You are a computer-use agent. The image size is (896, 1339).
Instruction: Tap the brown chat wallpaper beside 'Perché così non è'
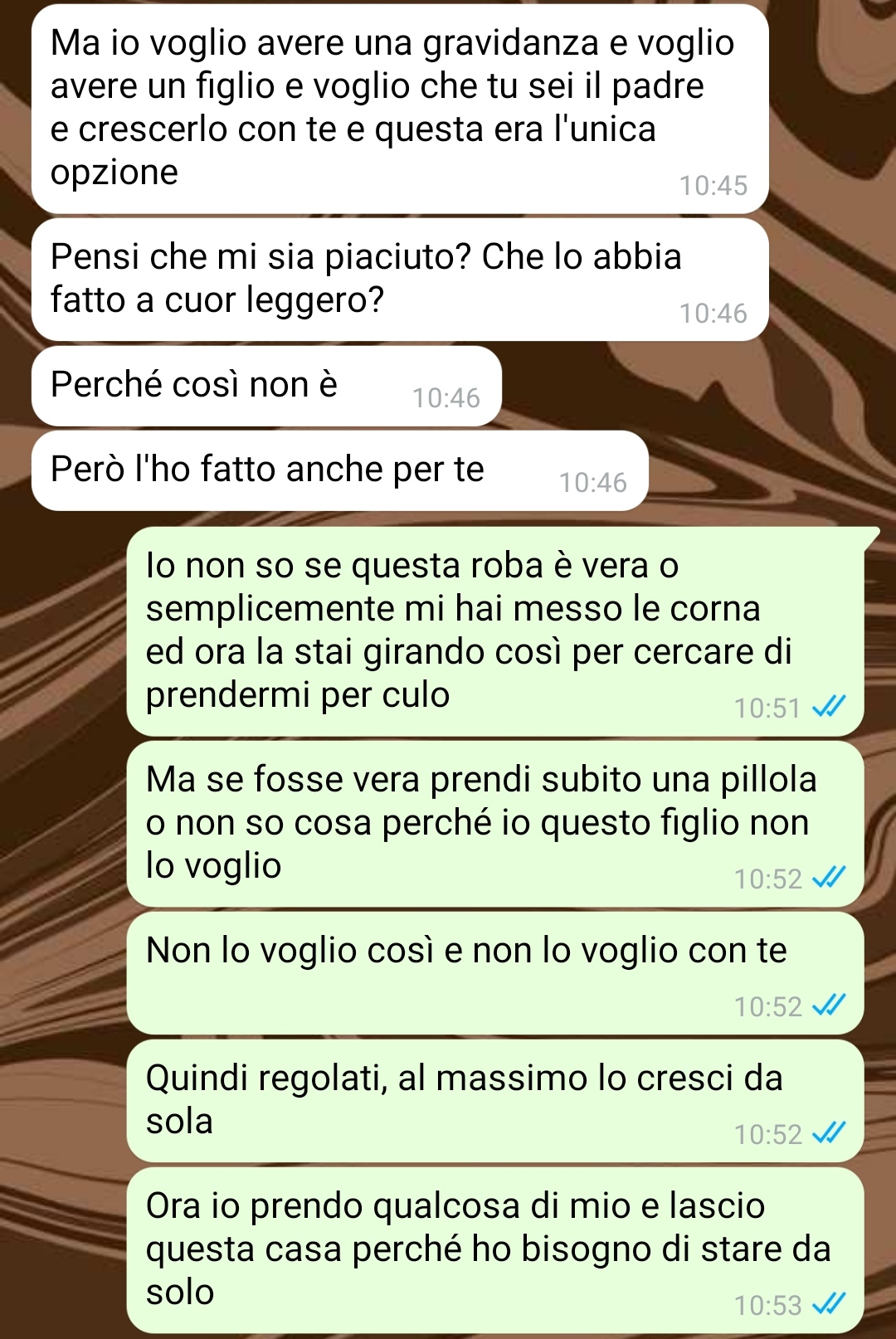[697, 387]
